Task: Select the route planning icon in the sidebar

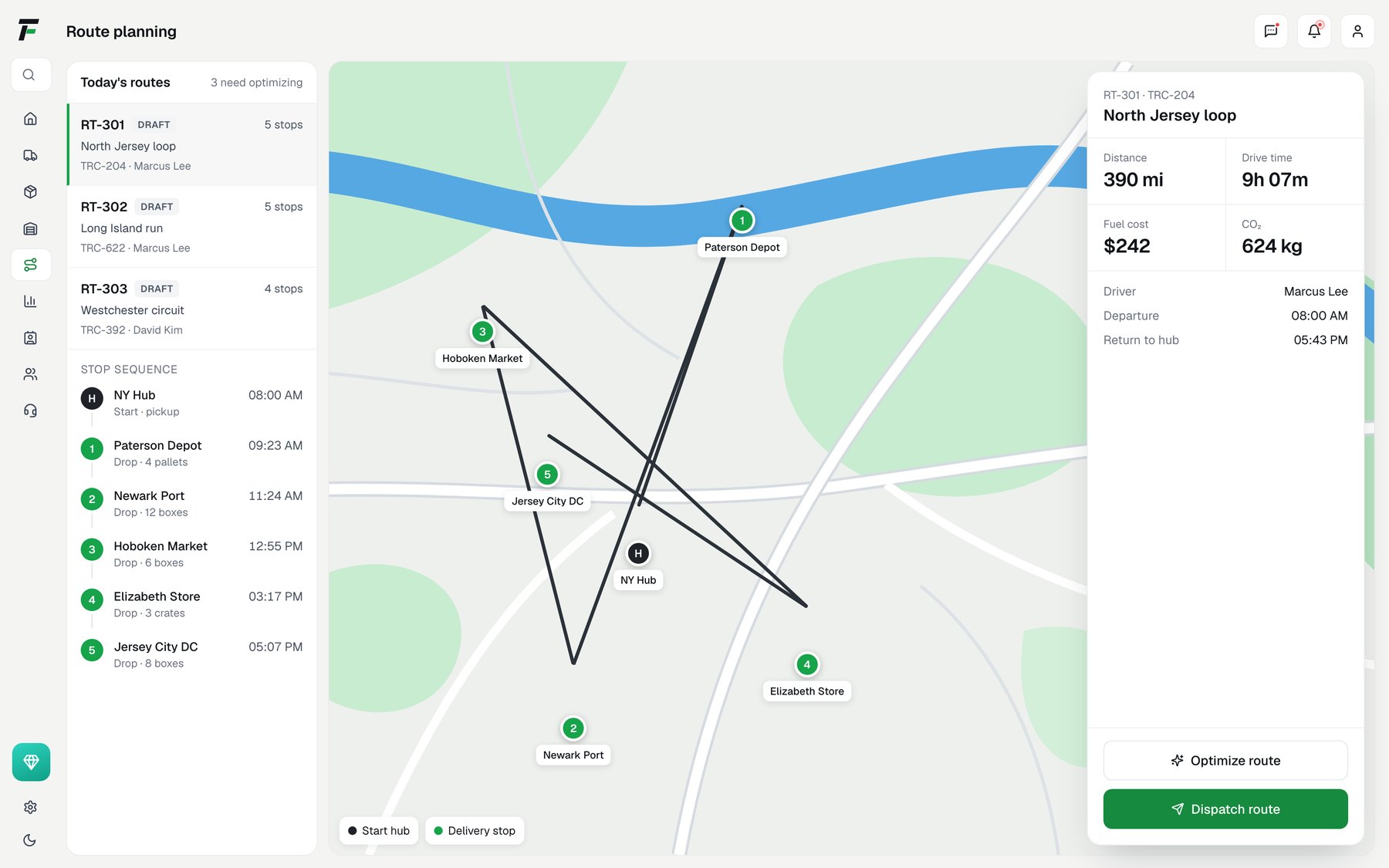Action: (31, 265)
